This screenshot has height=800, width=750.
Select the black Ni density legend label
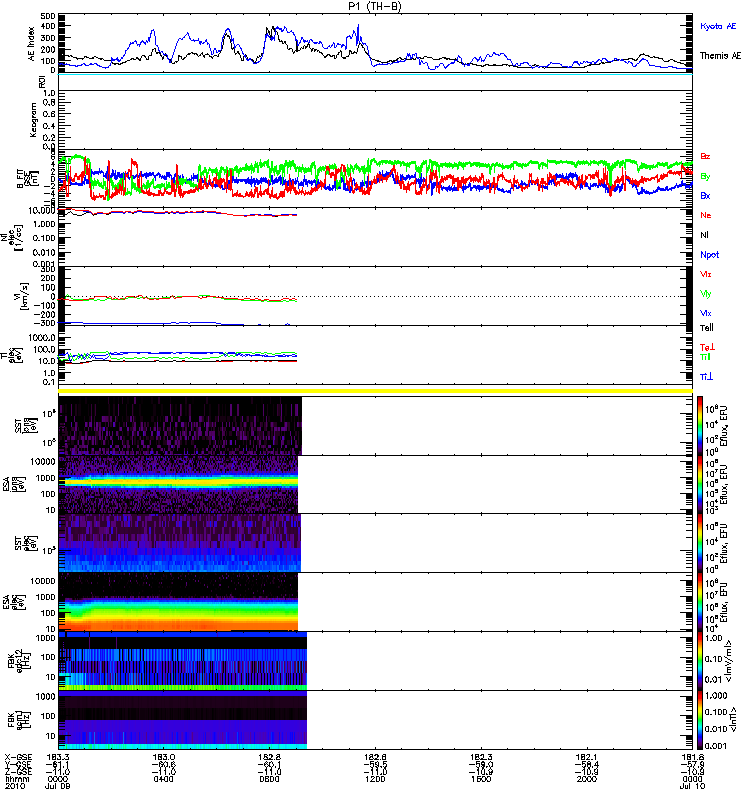[x=704, y=235]
